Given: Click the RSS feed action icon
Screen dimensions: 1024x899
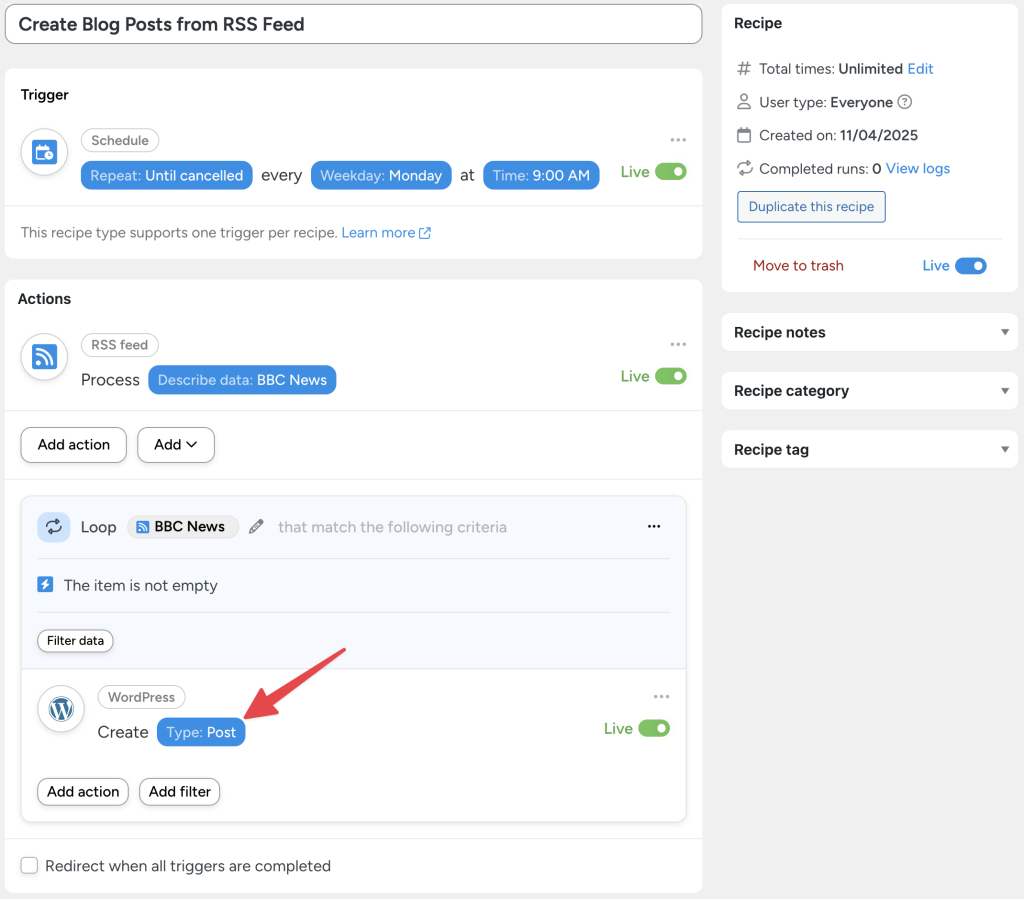Looking at the screenshot, I should coord(43,357).
